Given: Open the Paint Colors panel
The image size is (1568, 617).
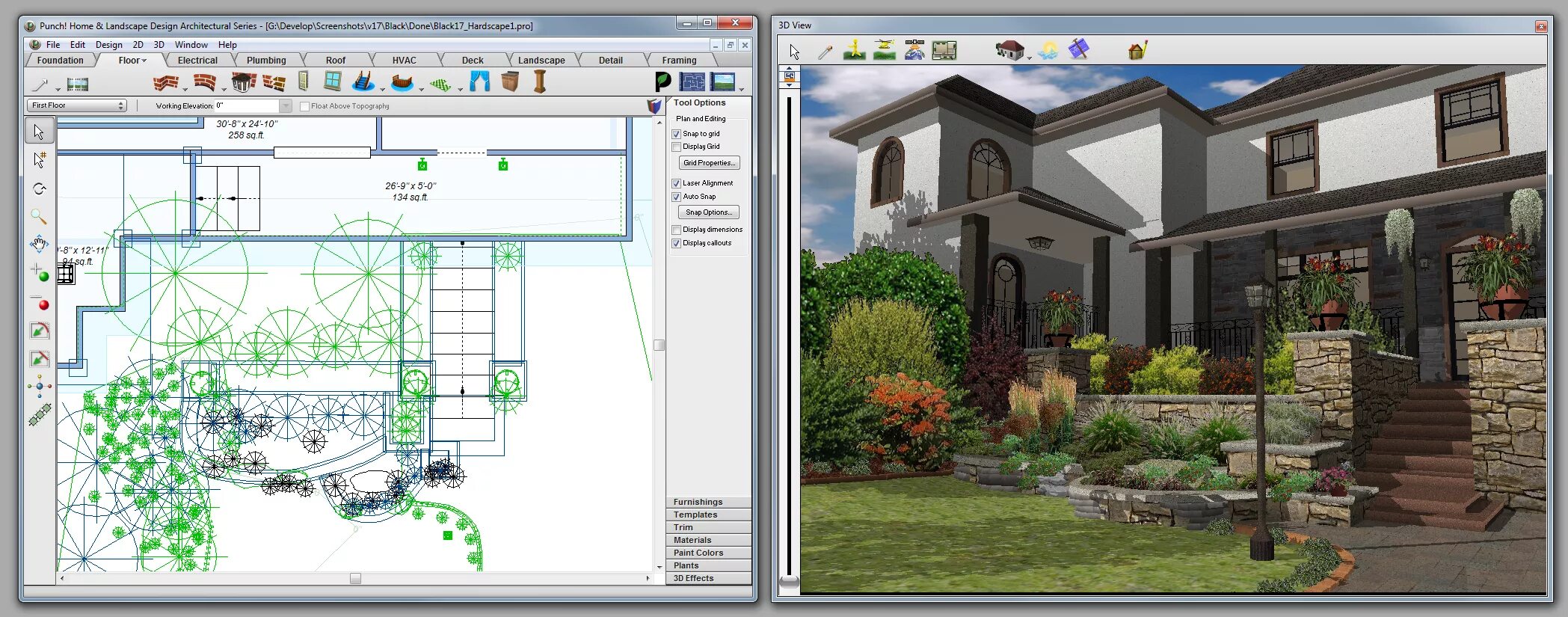Looking at the screenshot, I should click(x=708, y=553).
